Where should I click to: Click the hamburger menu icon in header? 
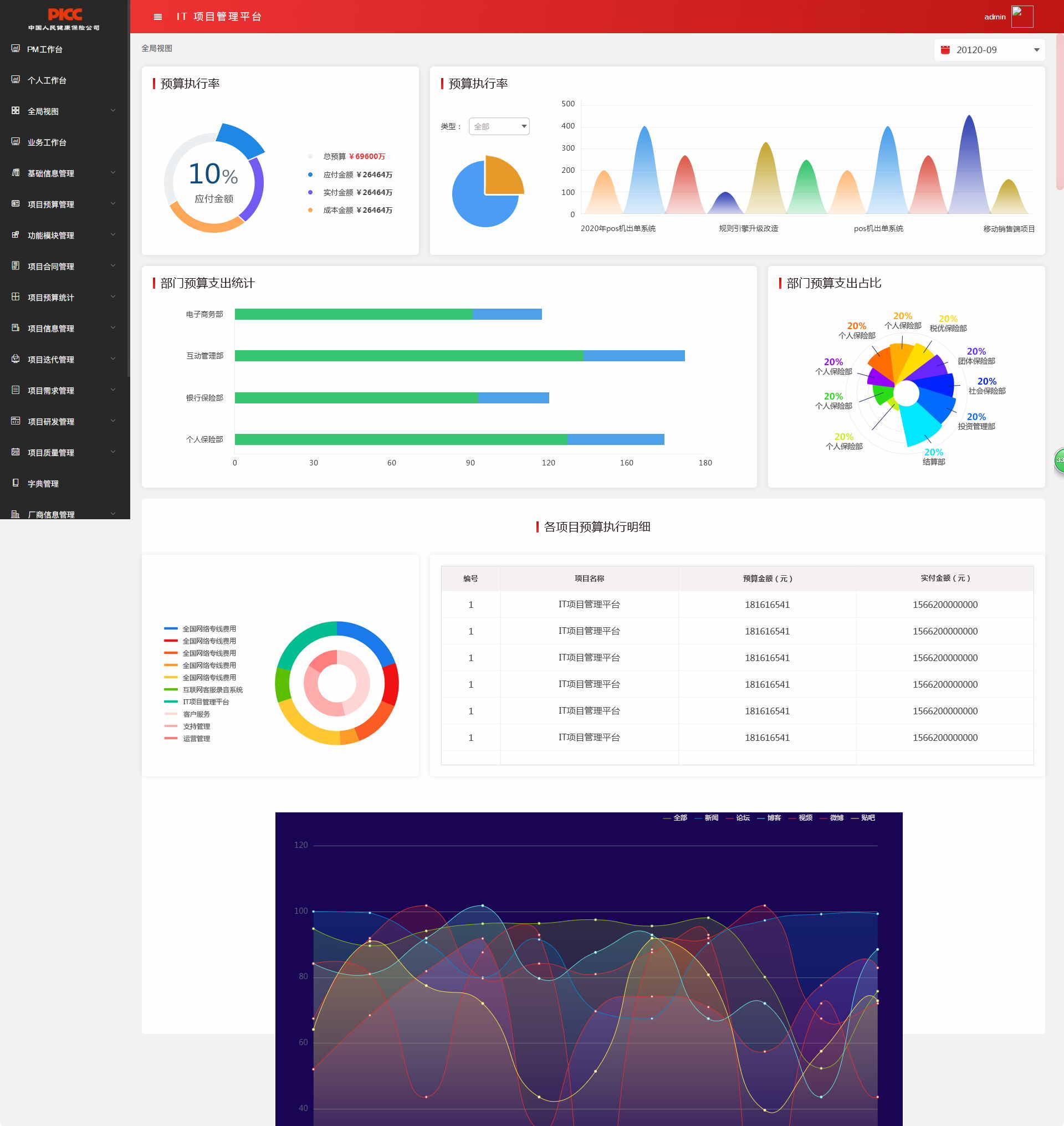(x=158, y=17)
